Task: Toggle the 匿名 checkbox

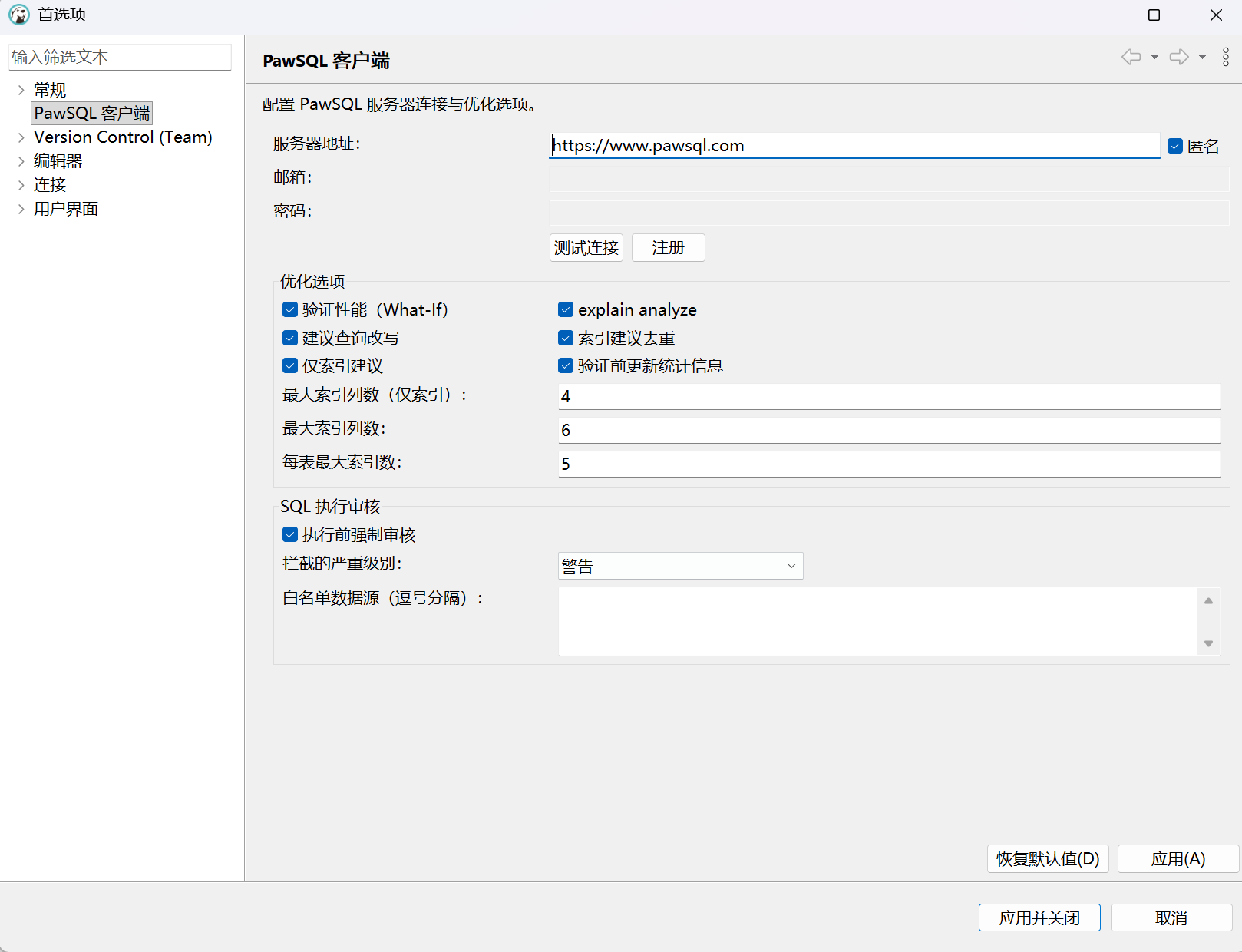Action: [1175, 146]
